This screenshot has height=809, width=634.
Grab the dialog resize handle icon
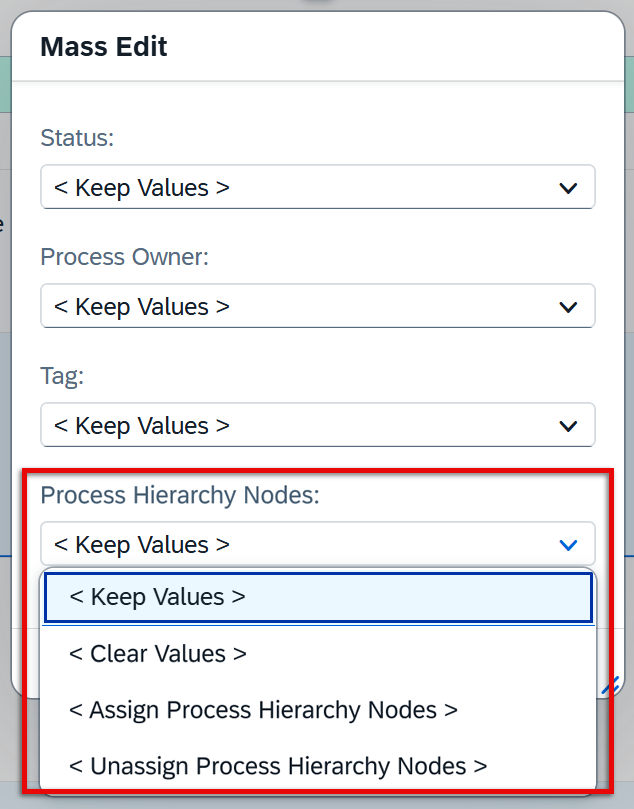click(610, 685)
